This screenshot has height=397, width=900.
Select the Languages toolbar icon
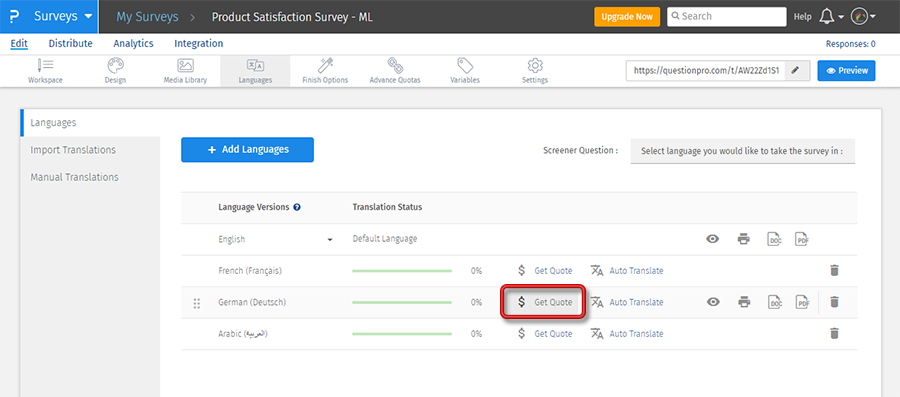point(255,71)
